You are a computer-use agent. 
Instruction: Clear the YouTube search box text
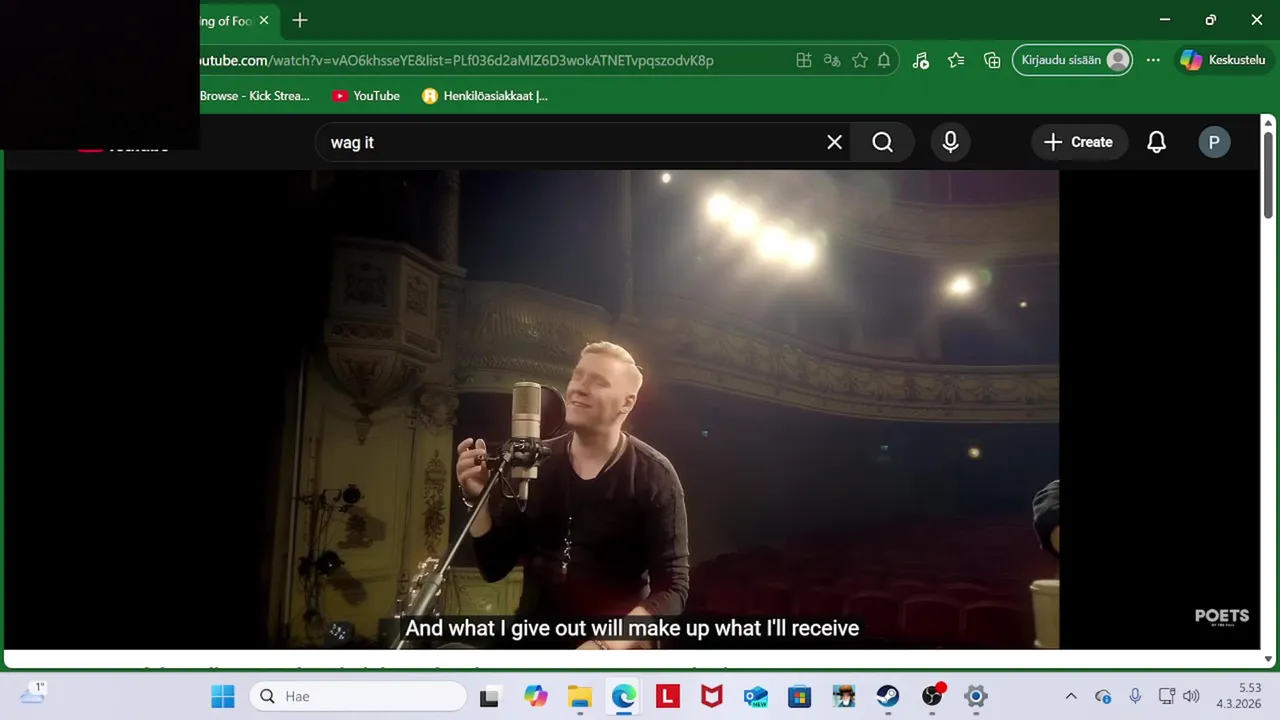point(834,142)
